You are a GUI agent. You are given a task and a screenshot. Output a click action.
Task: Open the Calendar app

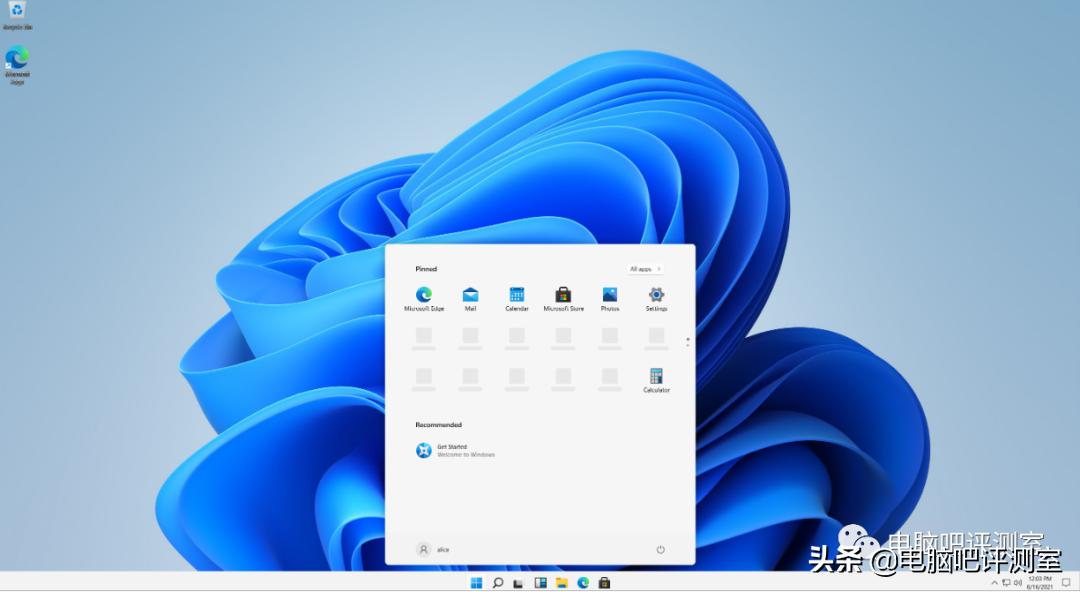point(516,297)
